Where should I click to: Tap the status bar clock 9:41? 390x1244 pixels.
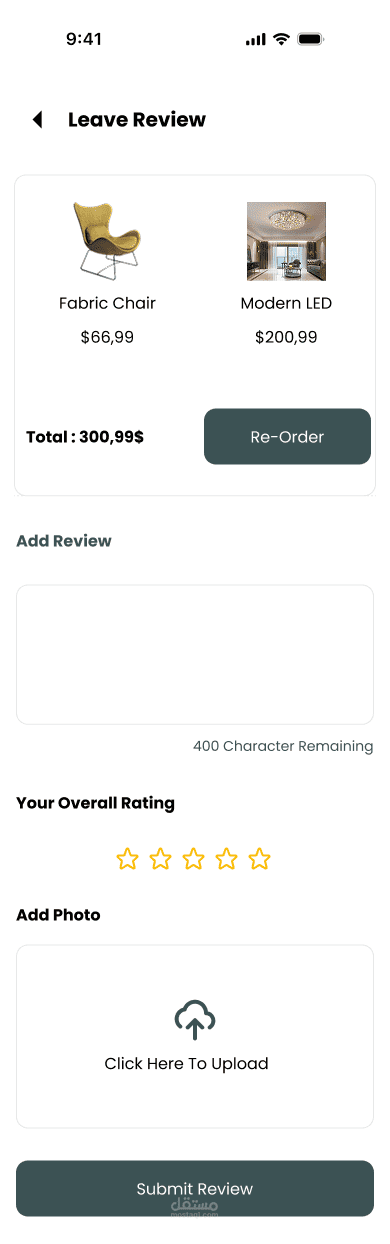pyautogui.click(x=84, y=39)
